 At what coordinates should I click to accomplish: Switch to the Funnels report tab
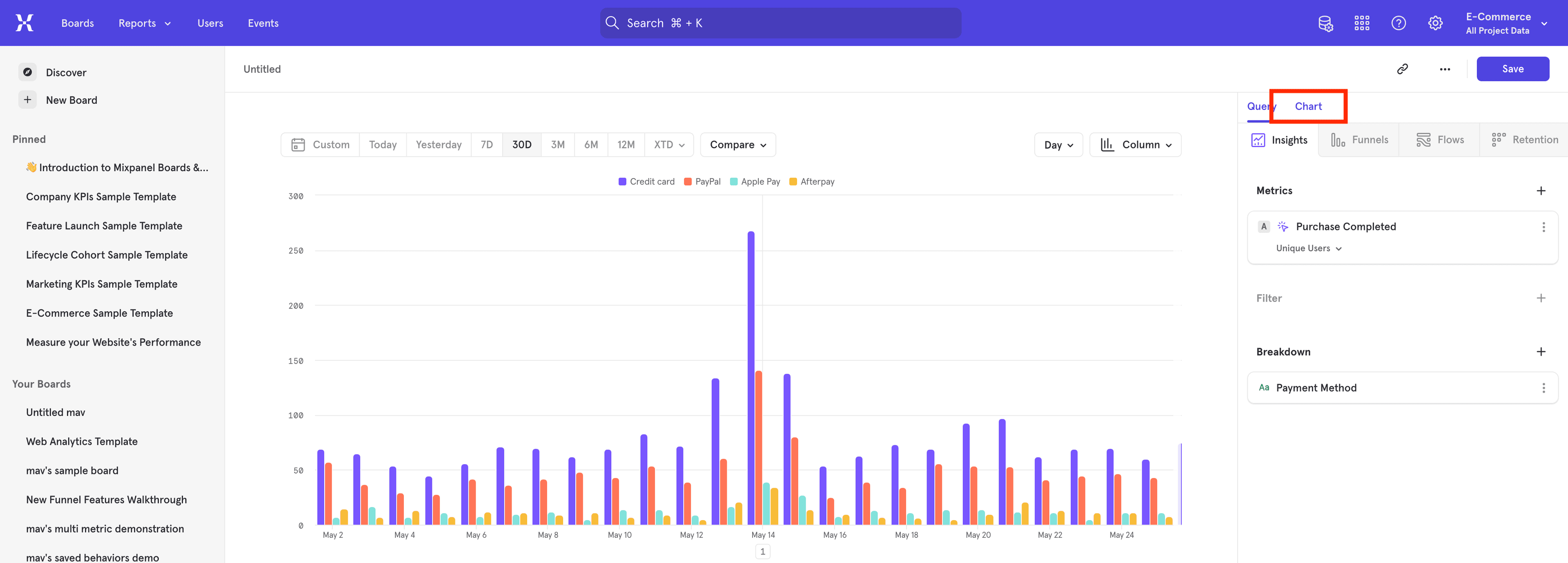(x=1359, y=140)
